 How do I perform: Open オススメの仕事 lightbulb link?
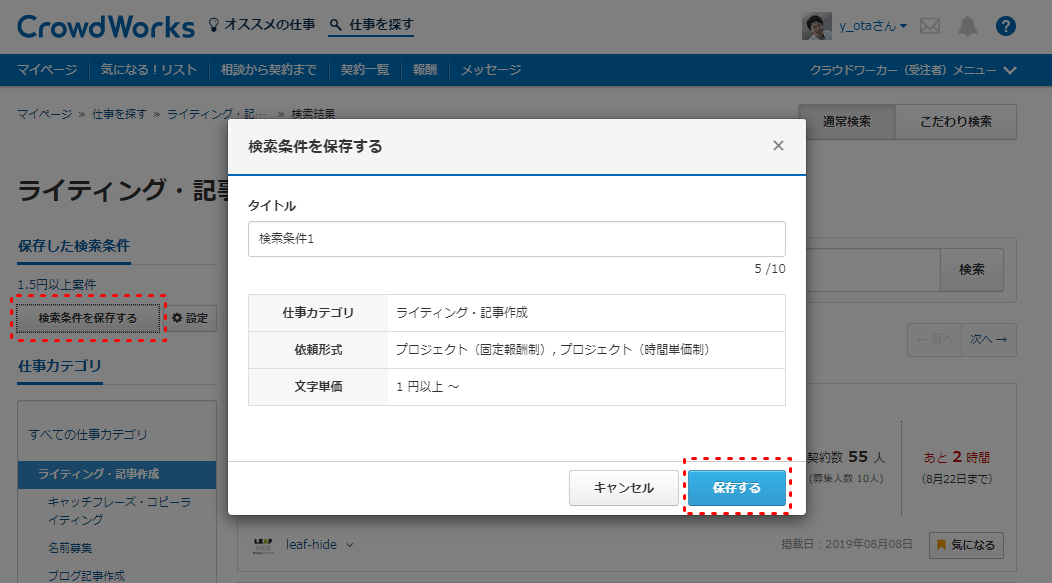[261, 26]
